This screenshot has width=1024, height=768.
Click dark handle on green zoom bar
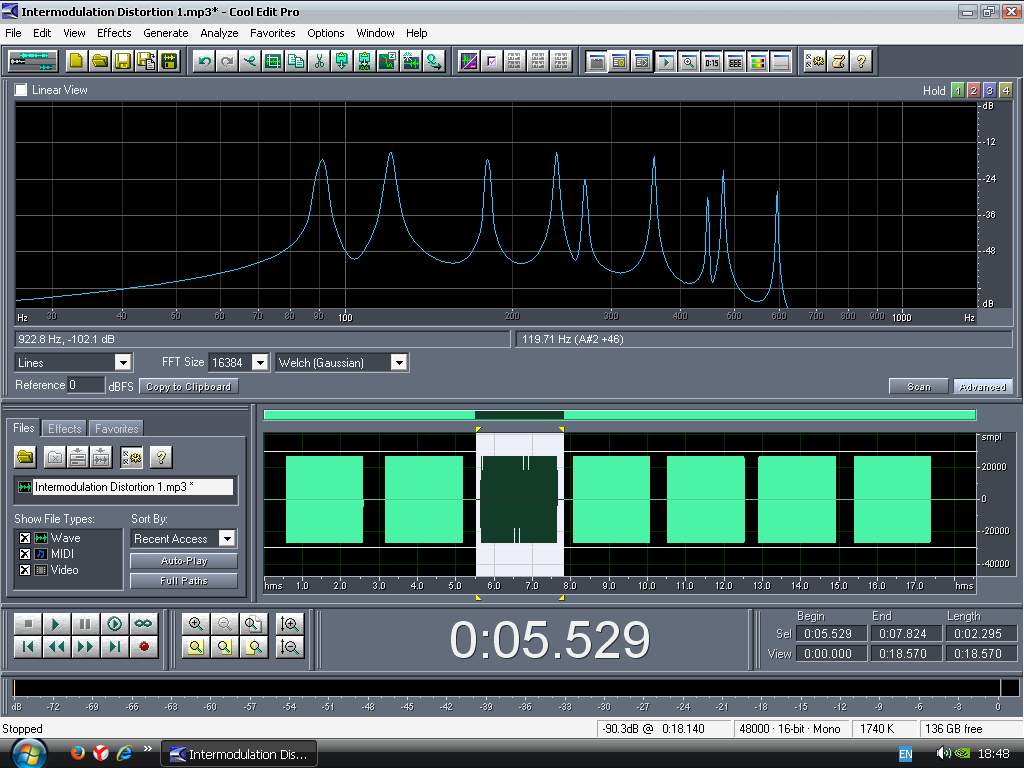point(519,415)
